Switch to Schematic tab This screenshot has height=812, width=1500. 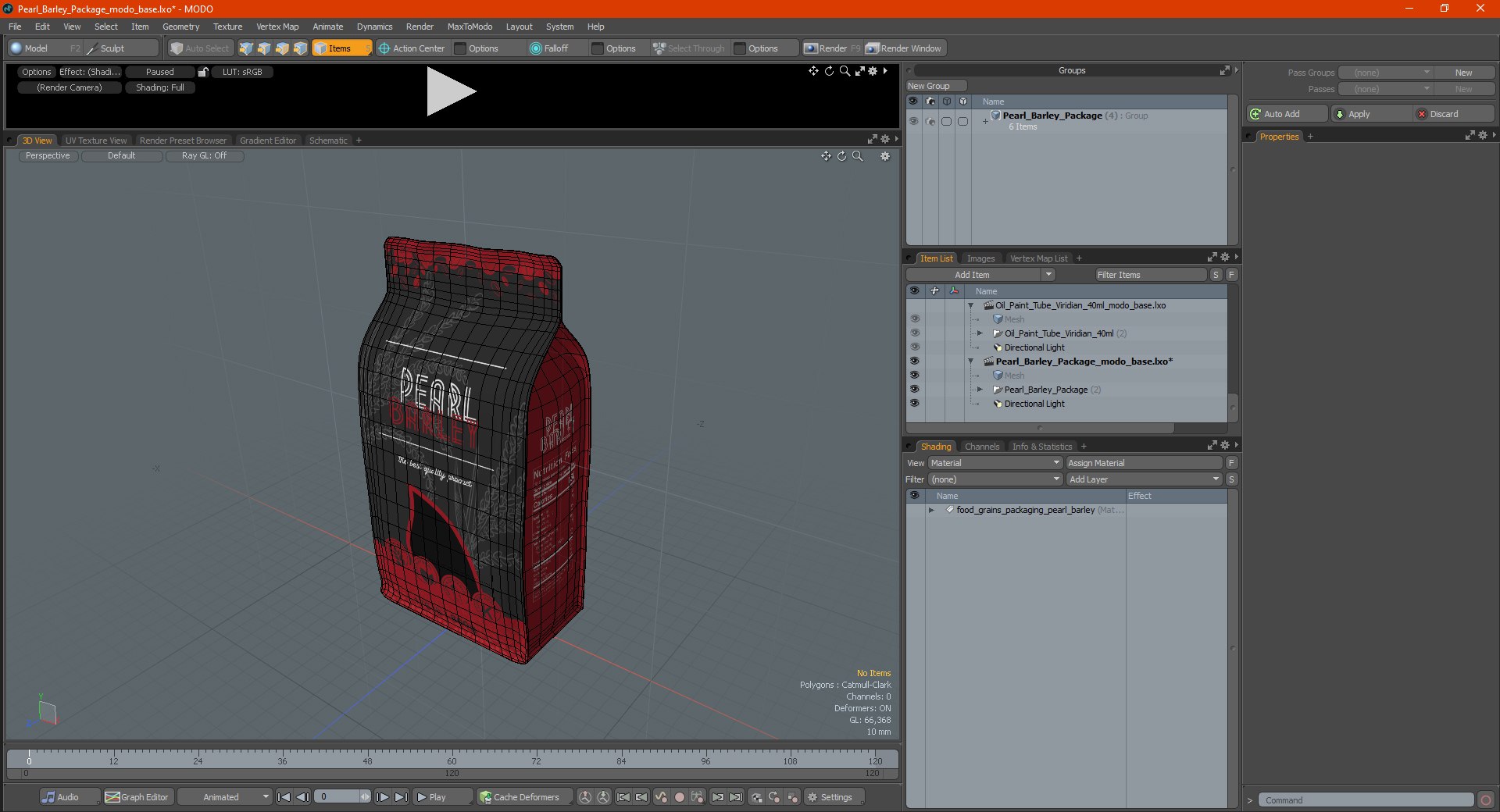(328, 141)
